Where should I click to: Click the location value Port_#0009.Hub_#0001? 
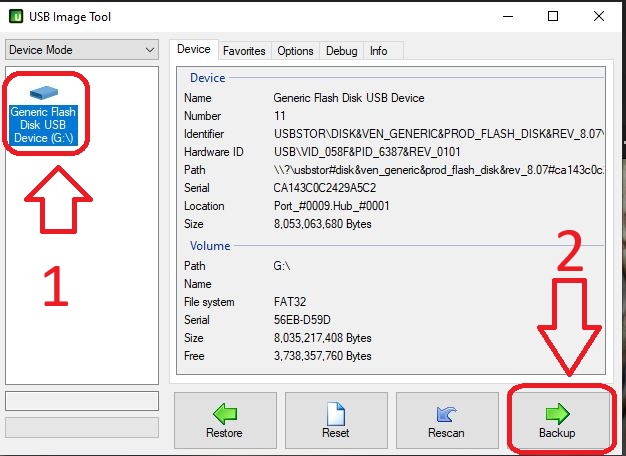331,206
